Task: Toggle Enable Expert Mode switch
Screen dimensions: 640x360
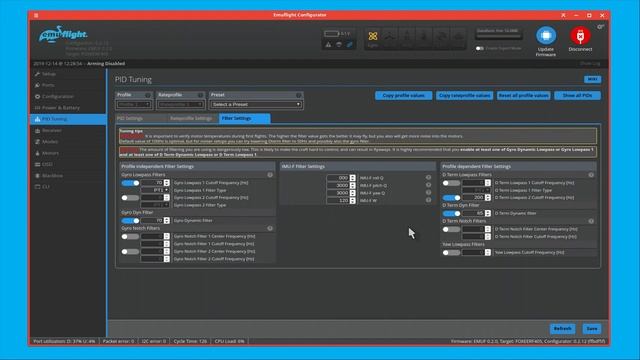Action: click(x=480, y=48)
